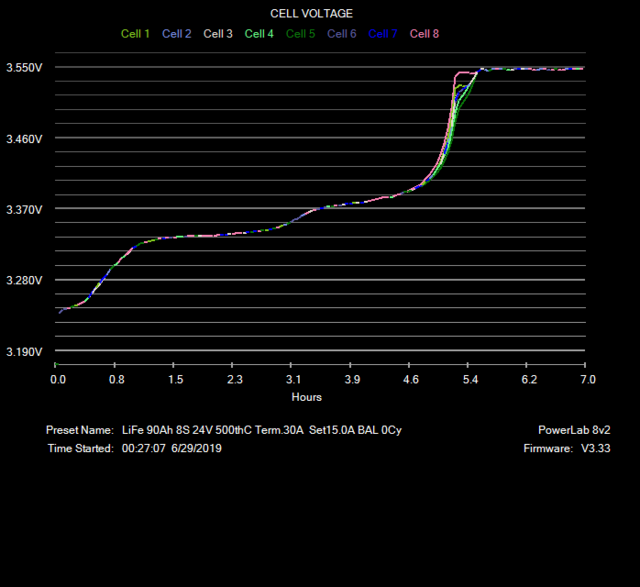Click the 3.280V y-axis label

click(x=24, y=280)
